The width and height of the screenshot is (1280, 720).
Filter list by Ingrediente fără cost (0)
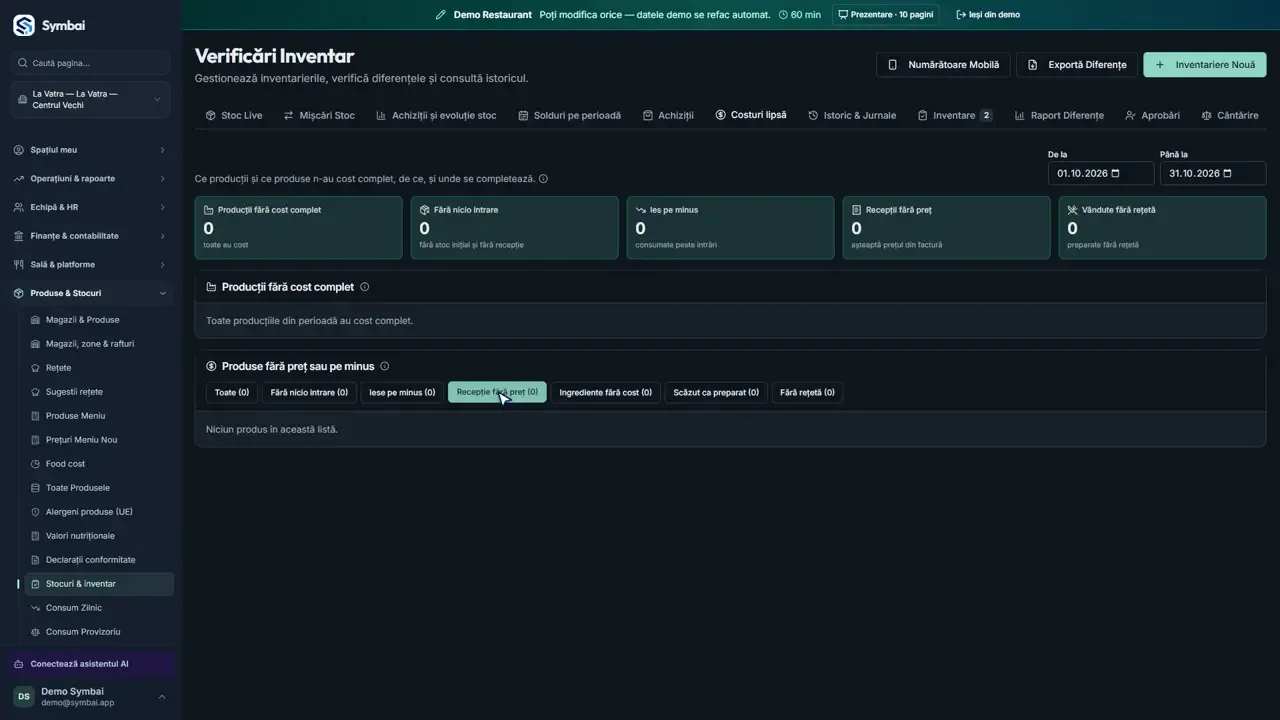click(x=605, y=393)
